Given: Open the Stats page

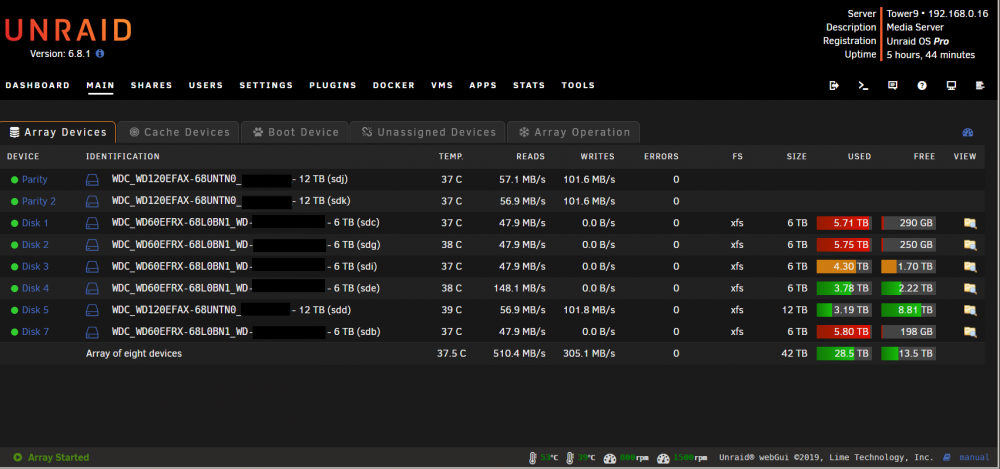Looking at the screenshot, I should 529,86.
